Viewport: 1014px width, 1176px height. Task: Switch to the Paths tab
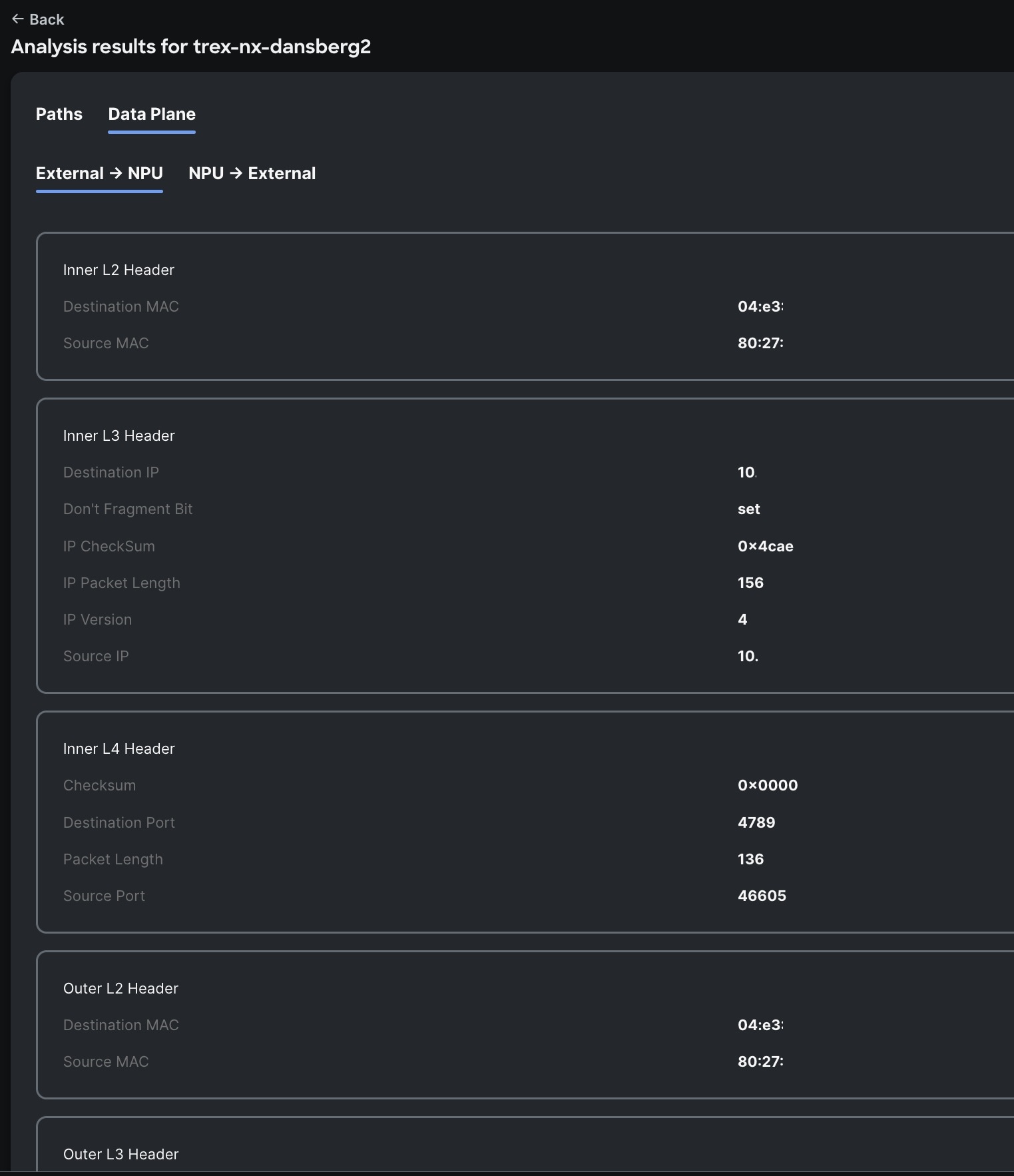pos(59,114)
